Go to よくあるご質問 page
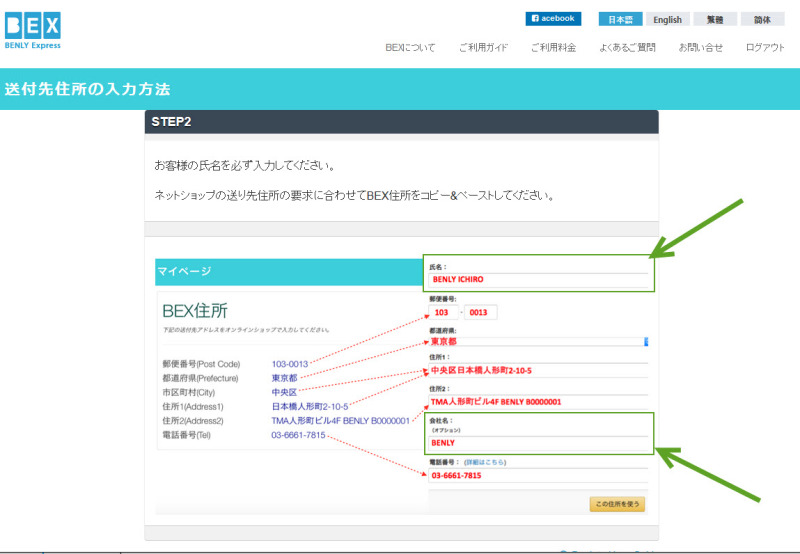Image resolution: width=800 pixels, height=554 pixels. point(627,47)
